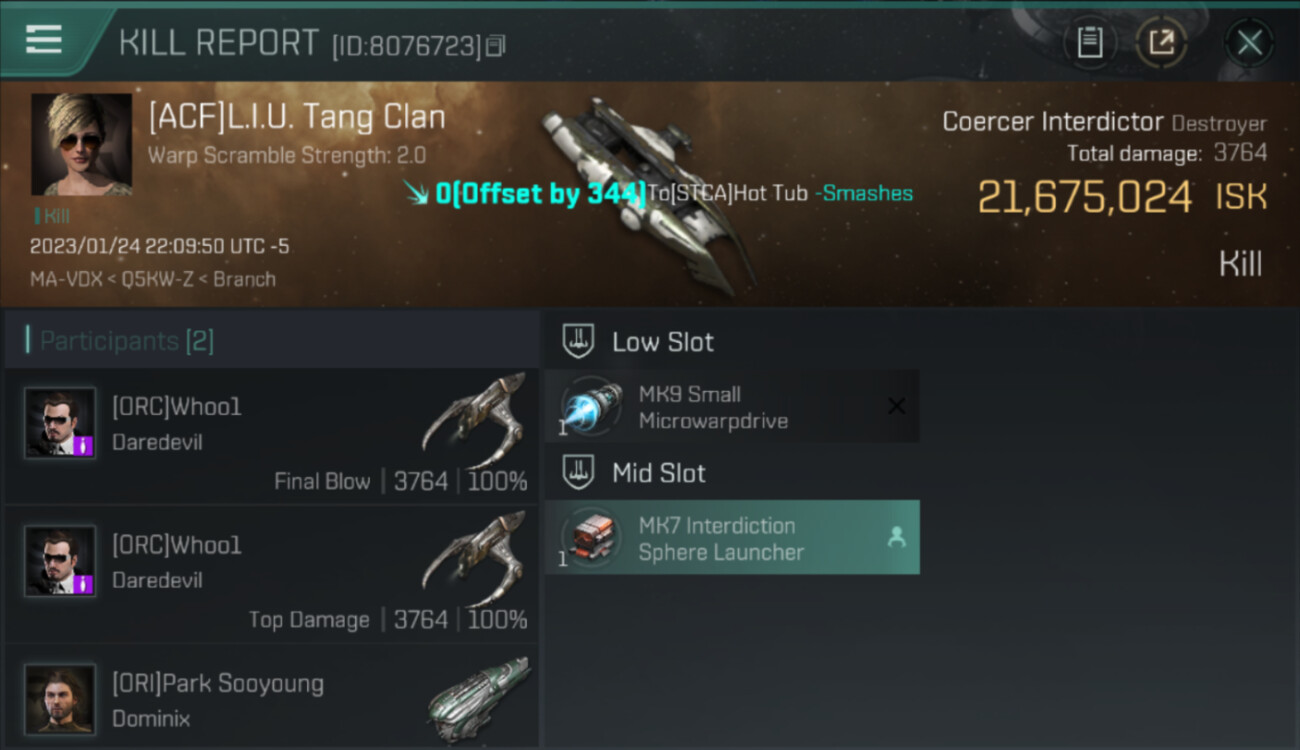Click person icon on Interdiction Sphere Launcher
The height and width of the screenshot is (750, 1300).
[896, 538]
